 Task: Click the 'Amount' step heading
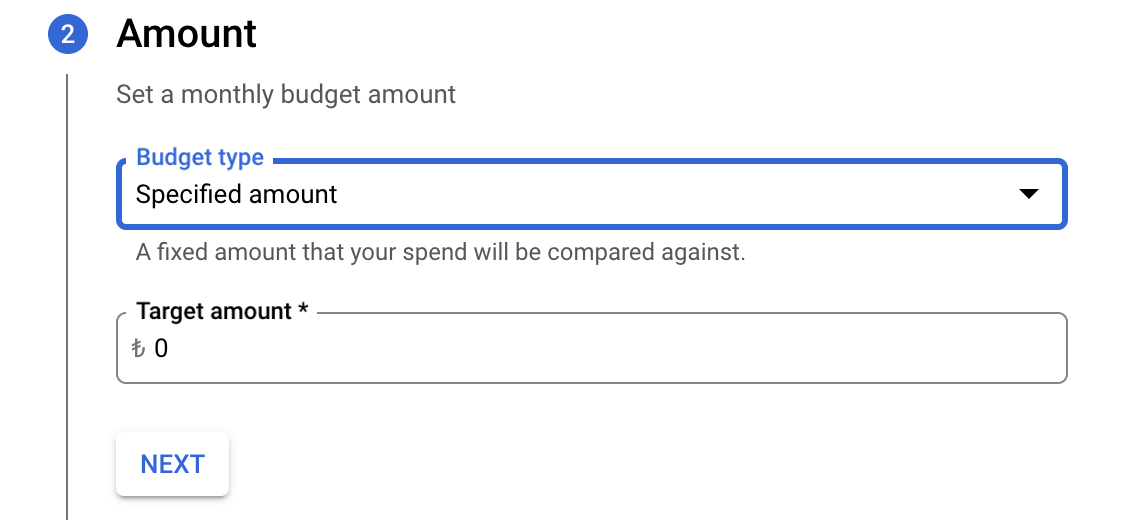tap(187, 33)
